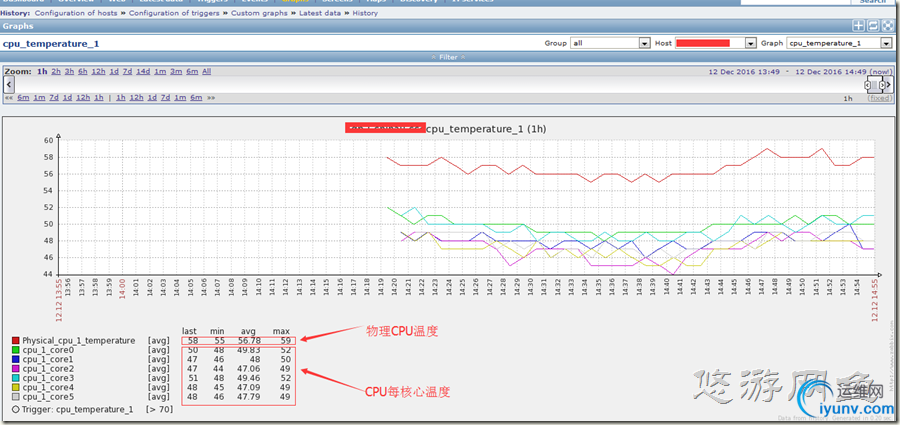Click the start date 12 Dec 2016 13:49
900x425 pixels.
tap(744, 72)
